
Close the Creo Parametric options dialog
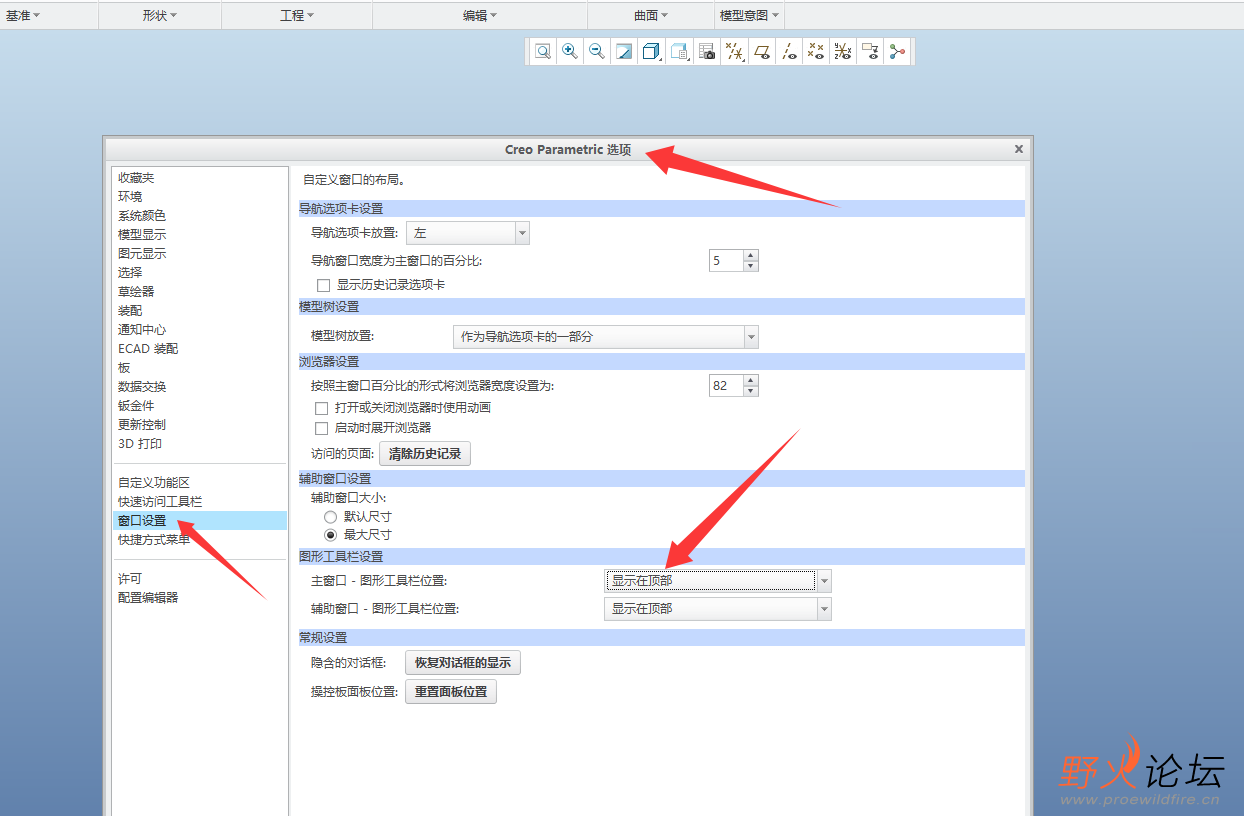click(1019, 149)
